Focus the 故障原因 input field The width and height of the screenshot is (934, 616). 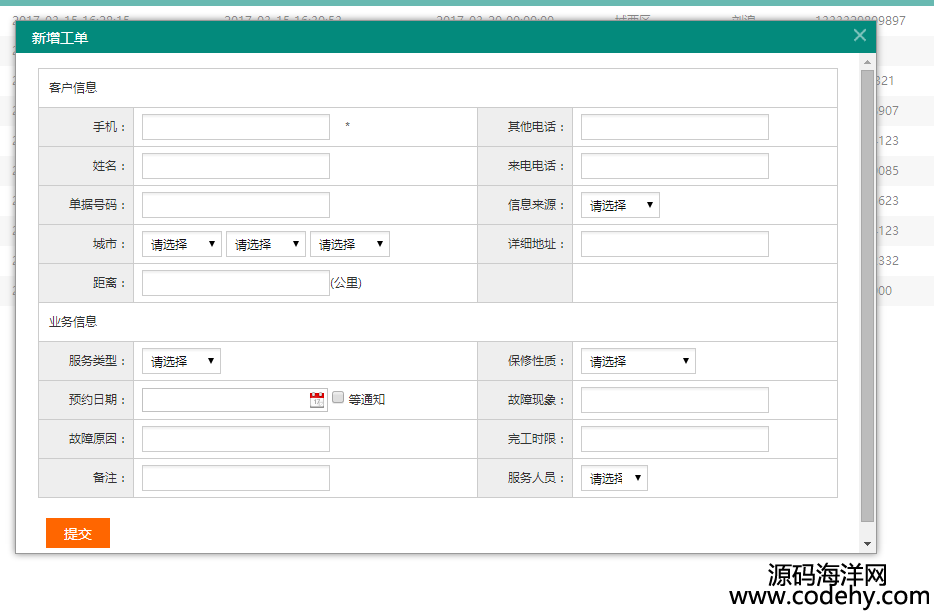coord(236,439)
